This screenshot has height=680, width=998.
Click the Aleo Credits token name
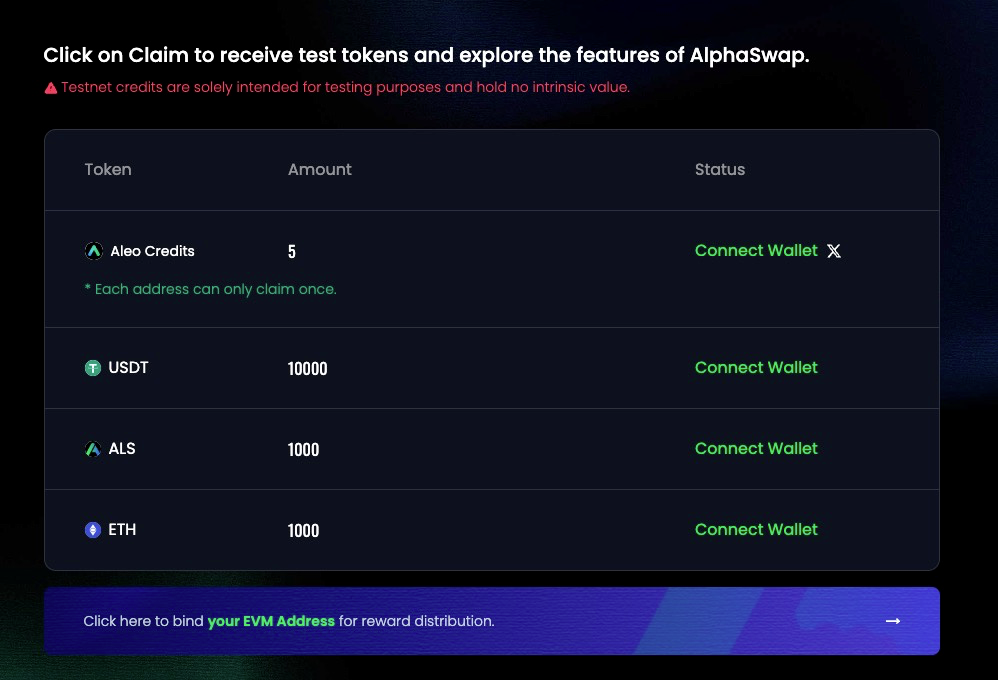coord(153,251)
